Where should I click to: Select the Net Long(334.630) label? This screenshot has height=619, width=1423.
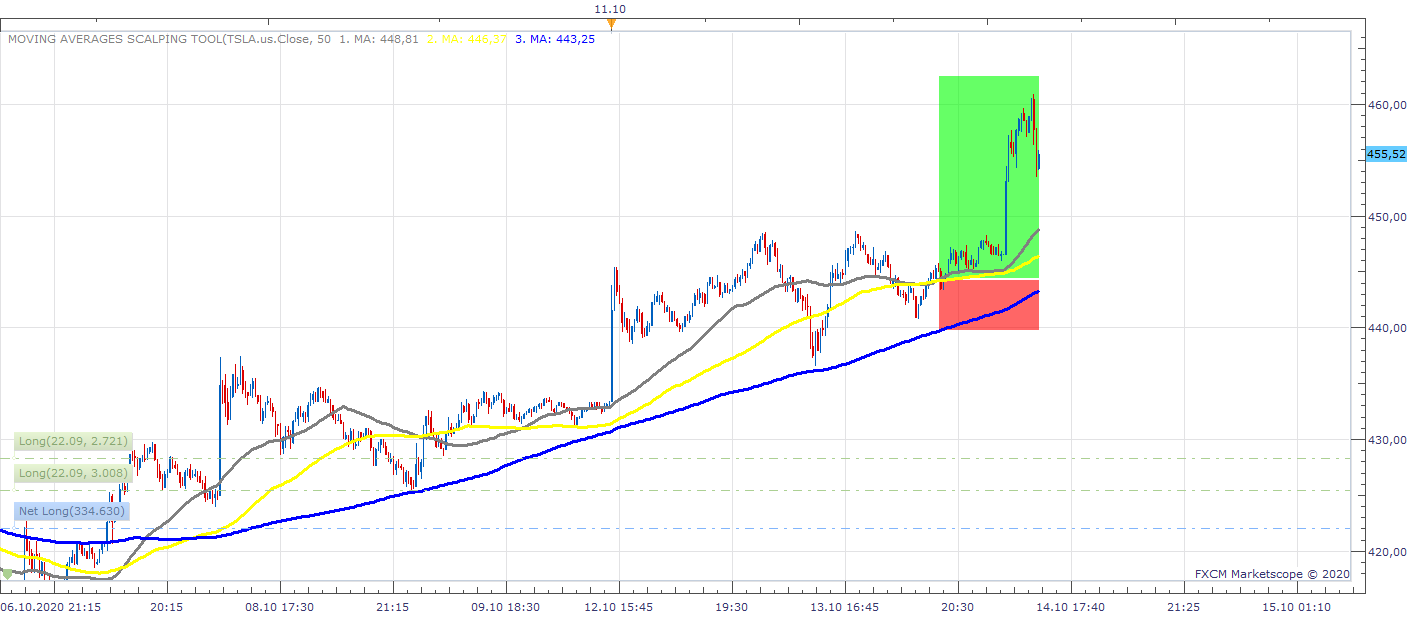tap(72, 511)
